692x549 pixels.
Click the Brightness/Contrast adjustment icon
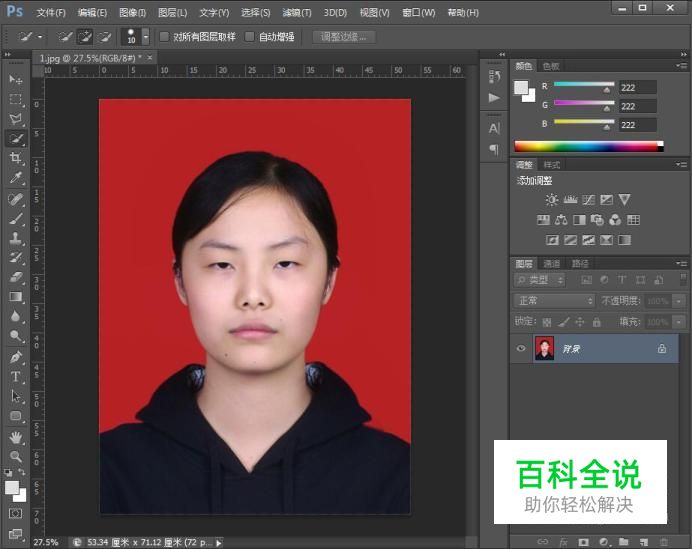tap(552, 200)
